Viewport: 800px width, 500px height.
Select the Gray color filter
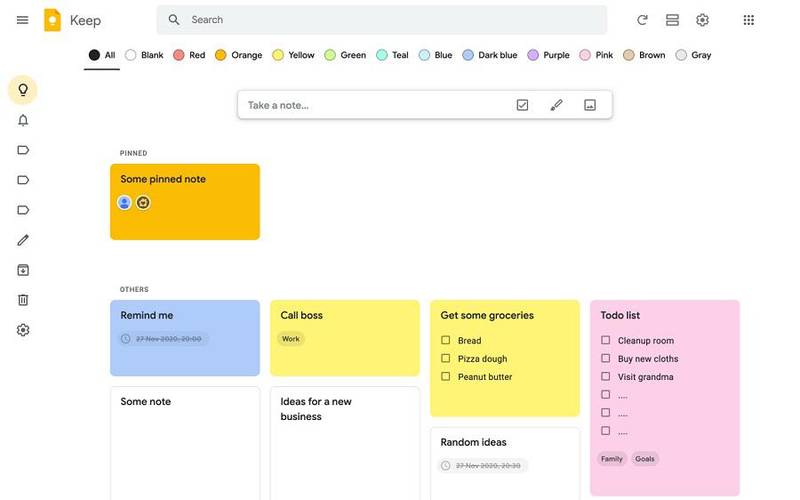(693, 55)
